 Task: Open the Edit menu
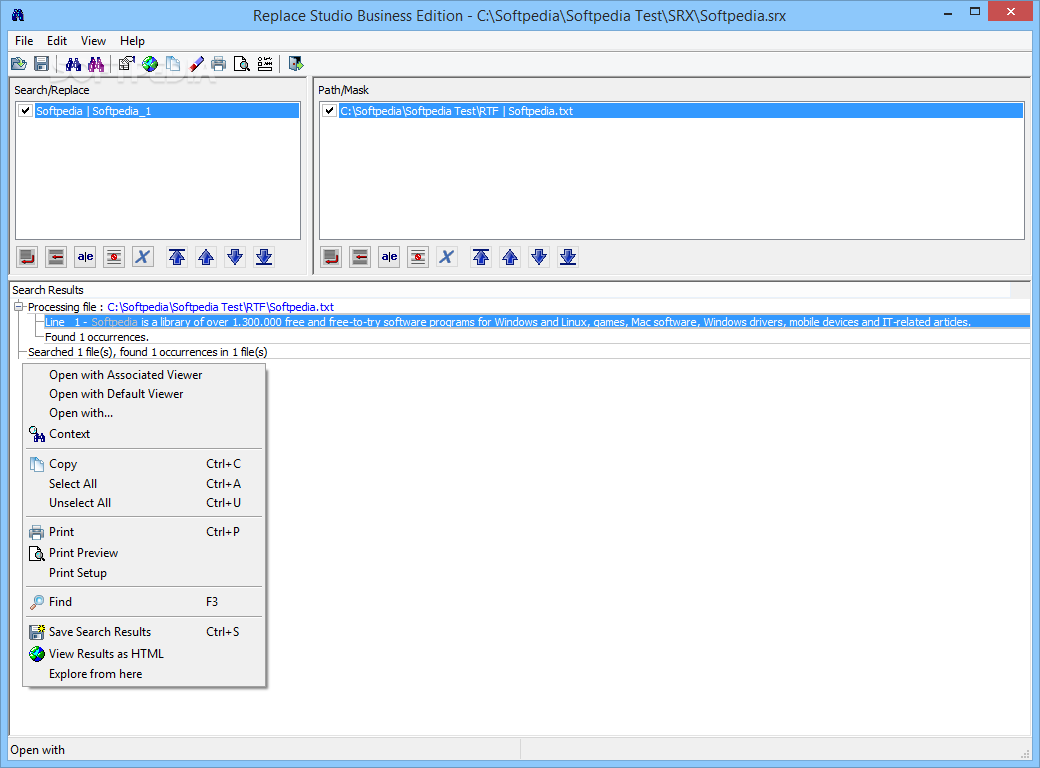[57, 40]
